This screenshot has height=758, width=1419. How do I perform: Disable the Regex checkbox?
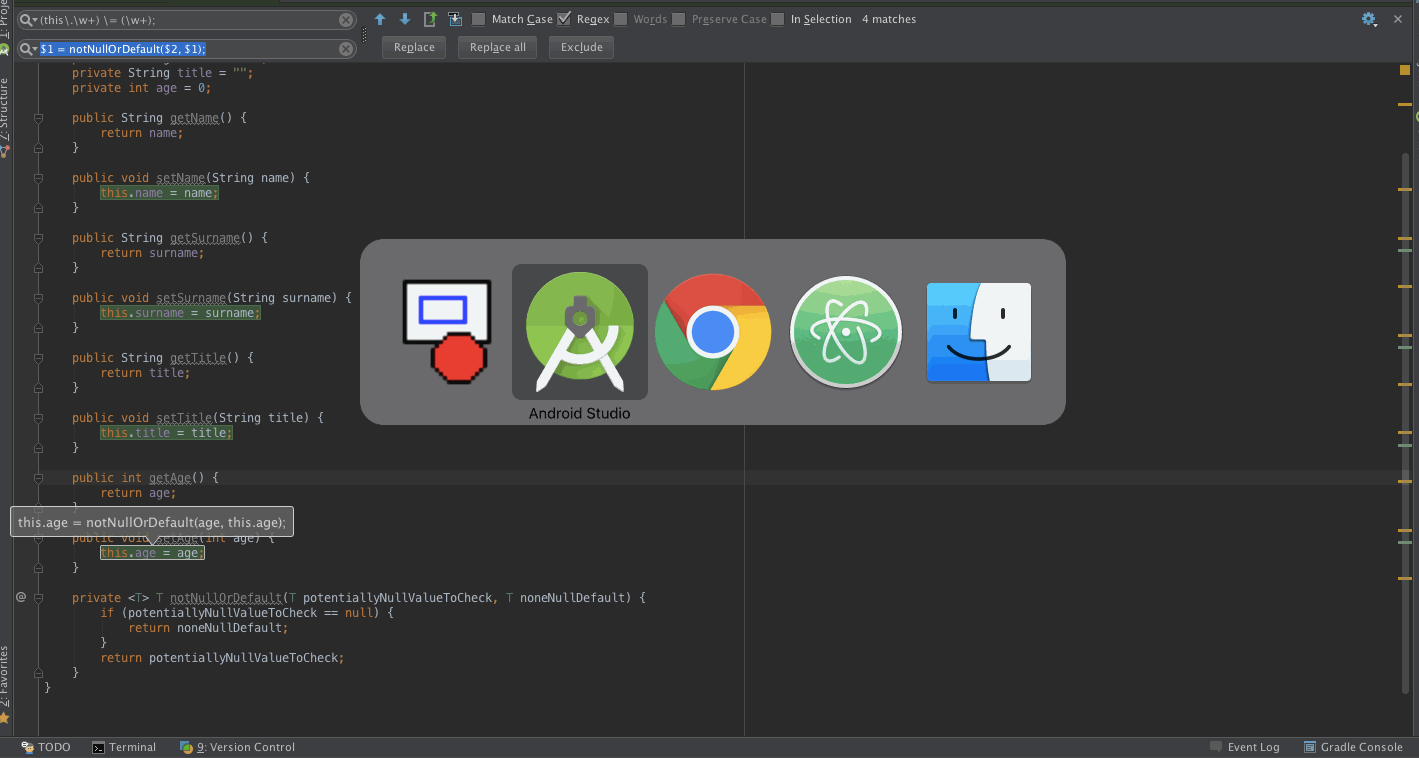tap(564, 19)
